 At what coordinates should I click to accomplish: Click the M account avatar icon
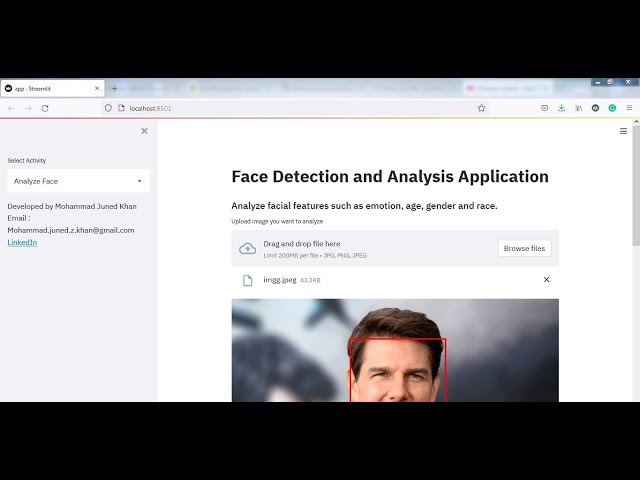point(596,108)
